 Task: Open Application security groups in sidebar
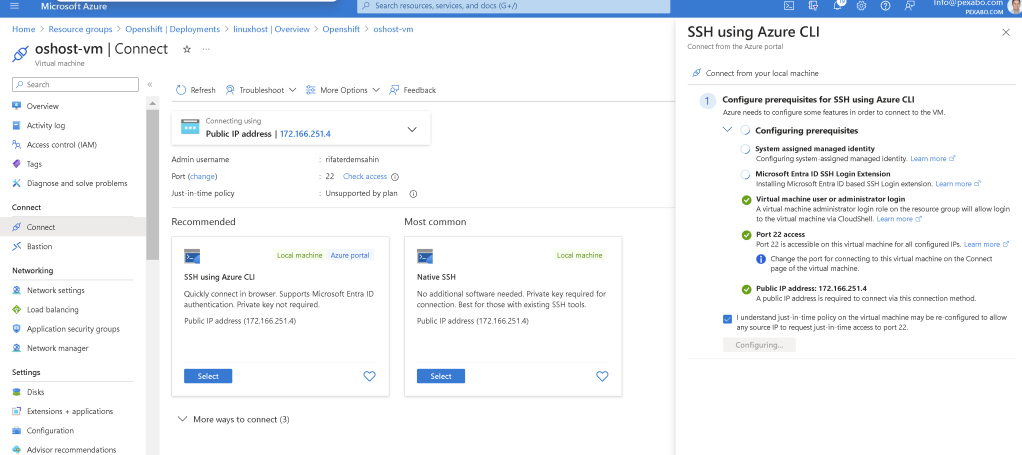(x=73, y=329)
